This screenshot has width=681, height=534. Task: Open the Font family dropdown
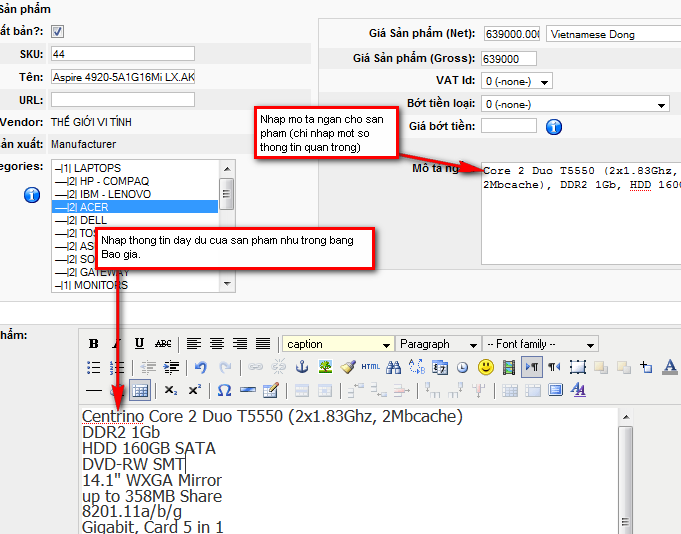click(541, 344)
